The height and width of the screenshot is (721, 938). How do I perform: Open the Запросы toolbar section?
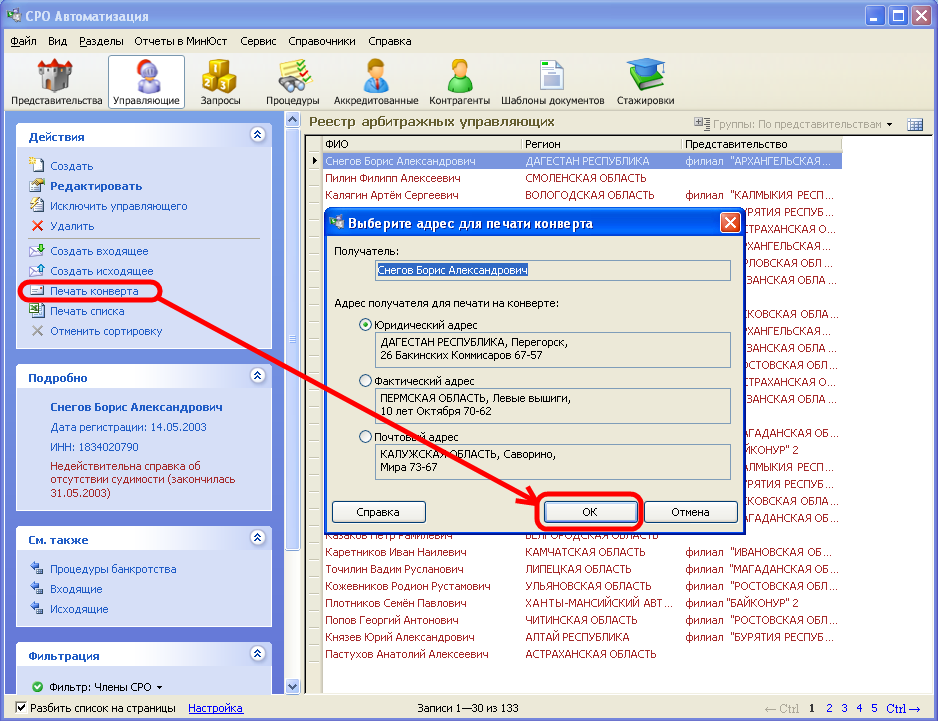click(220, 82)
